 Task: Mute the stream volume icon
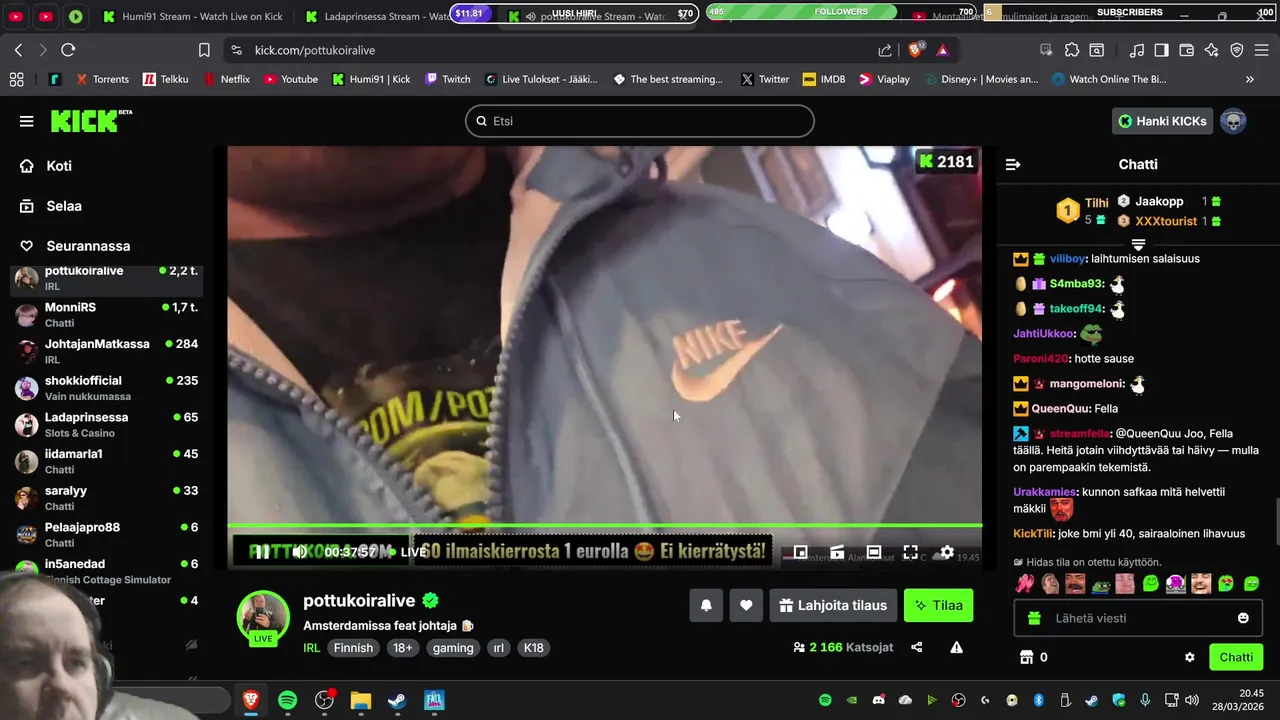click(x=299, y=552)
